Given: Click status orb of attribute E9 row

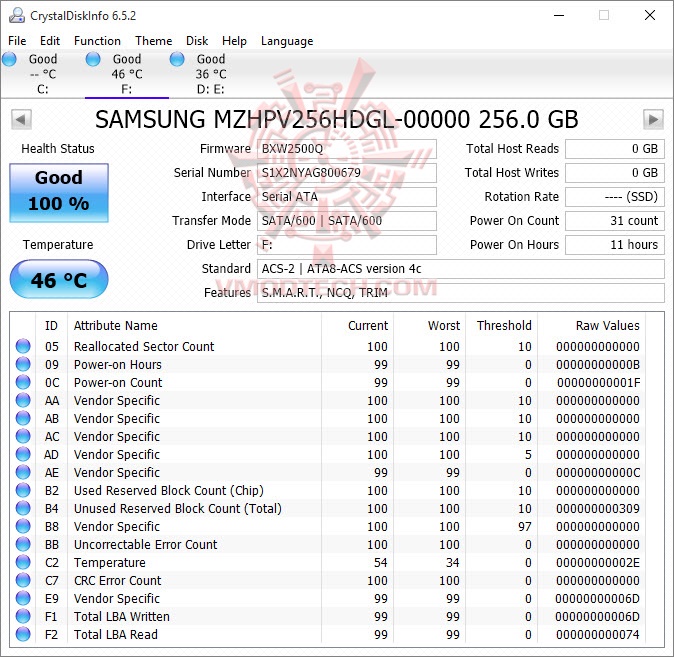Looking at the screenshot, I should pos(23,599).
